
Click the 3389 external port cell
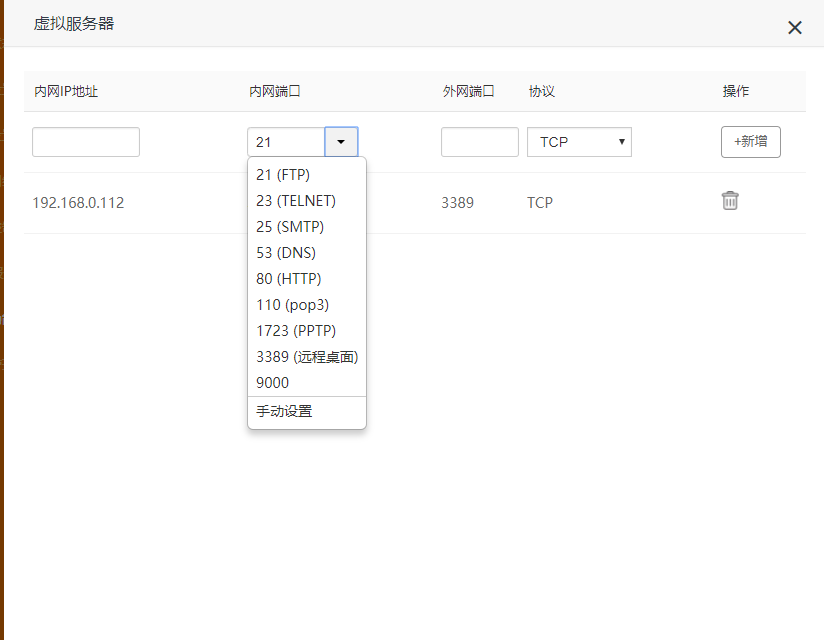pos(457,203)
